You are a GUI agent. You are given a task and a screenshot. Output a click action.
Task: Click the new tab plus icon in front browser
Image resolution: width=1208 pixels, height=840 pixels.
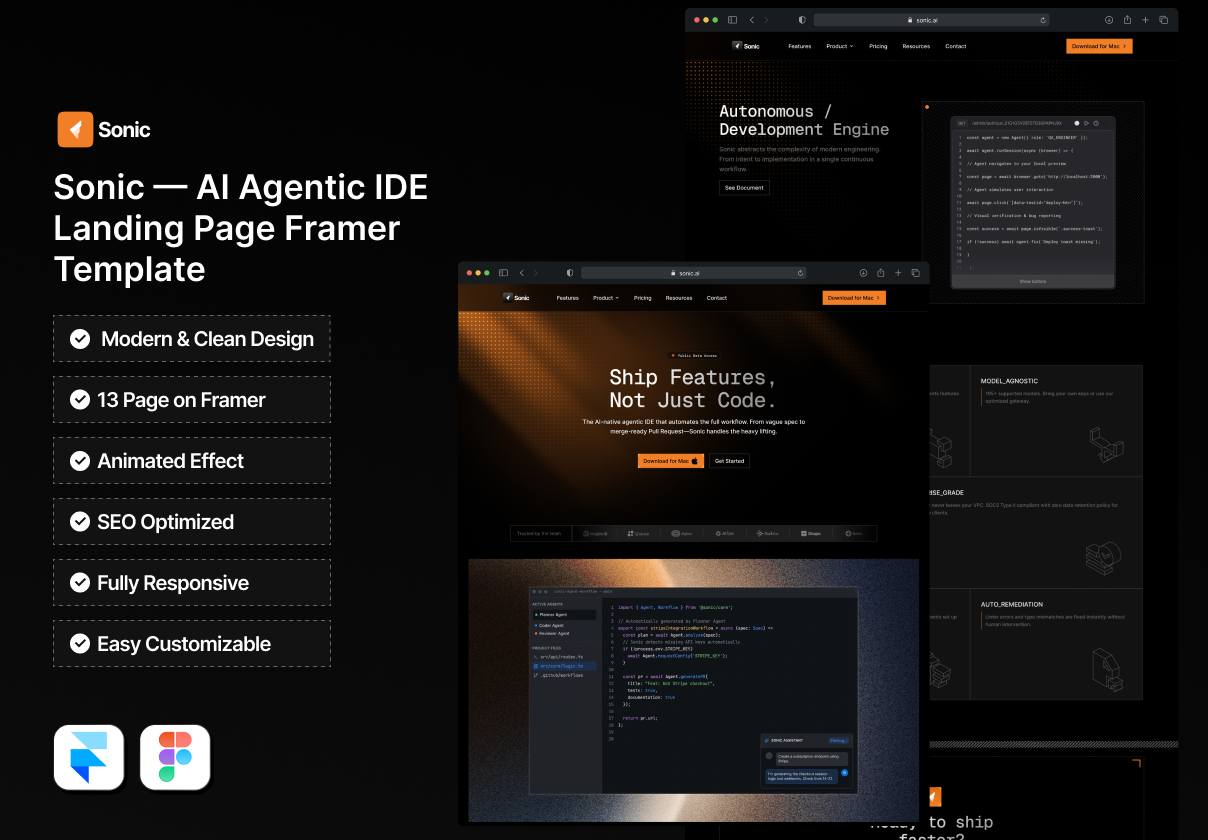(898, 273)
